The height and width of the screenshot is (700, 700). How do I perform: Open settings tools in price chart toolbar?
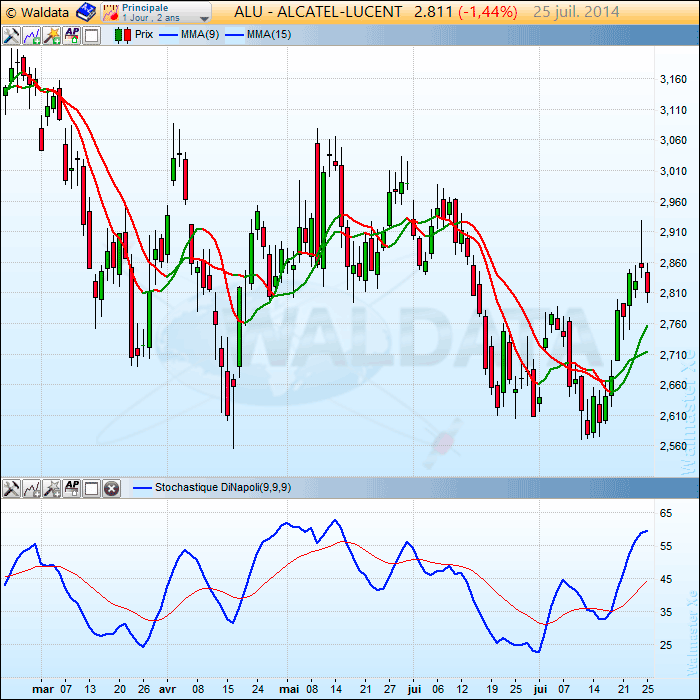click(11, 35)
